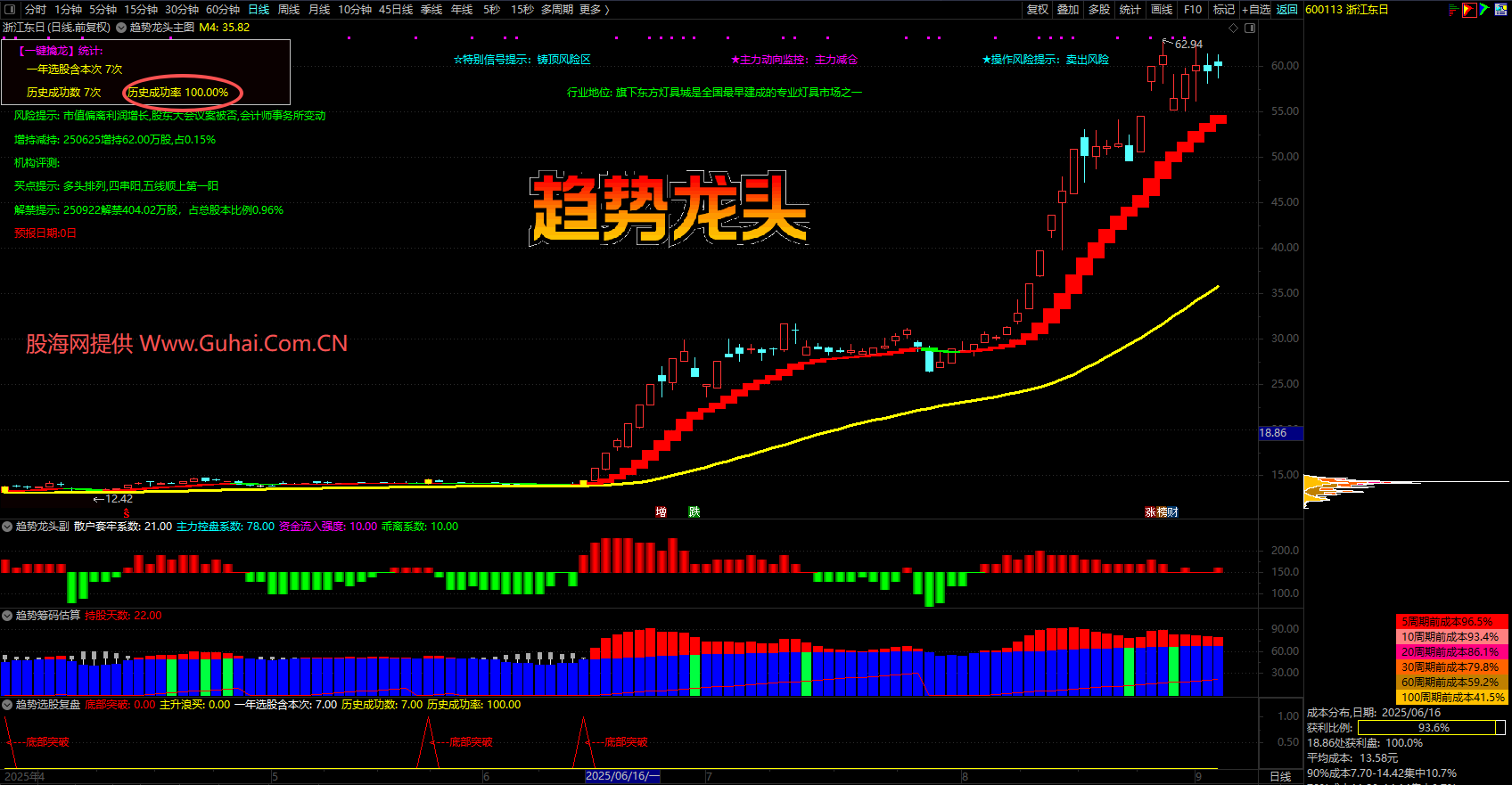Open the 复权 adjustment menu
This screenshot has width=1512, height=785.
click(1038, 9)
